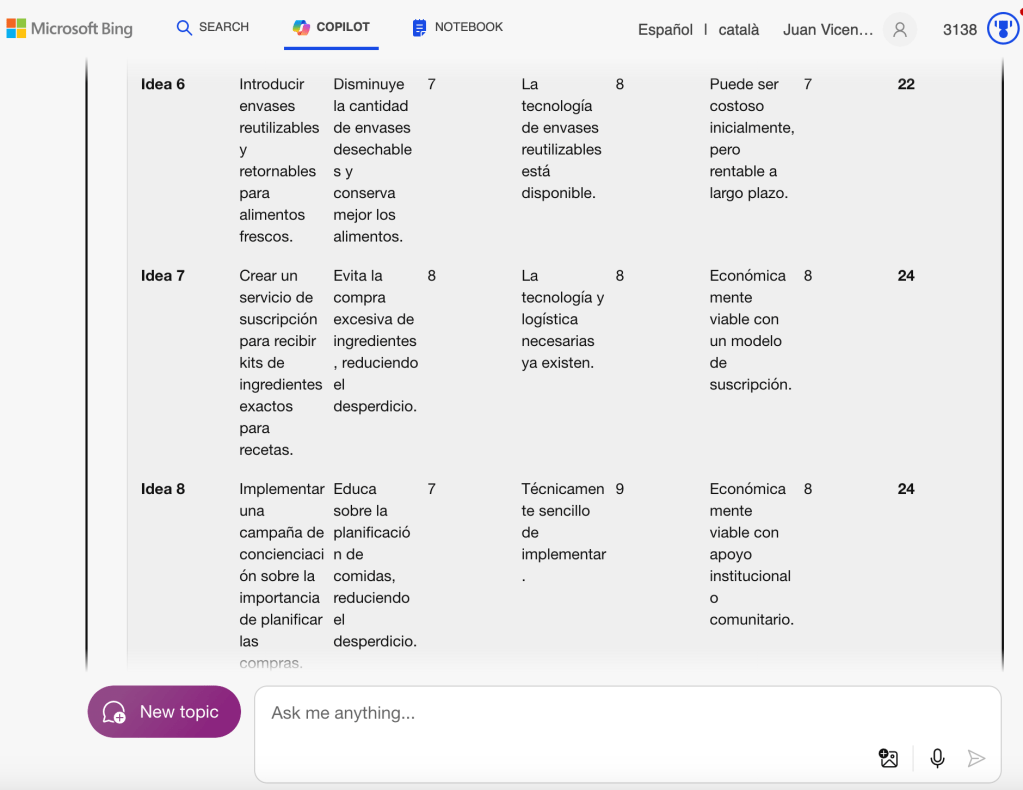
Task: Click the magnifying glass Search icon
Action: click(x=184, y=28)
